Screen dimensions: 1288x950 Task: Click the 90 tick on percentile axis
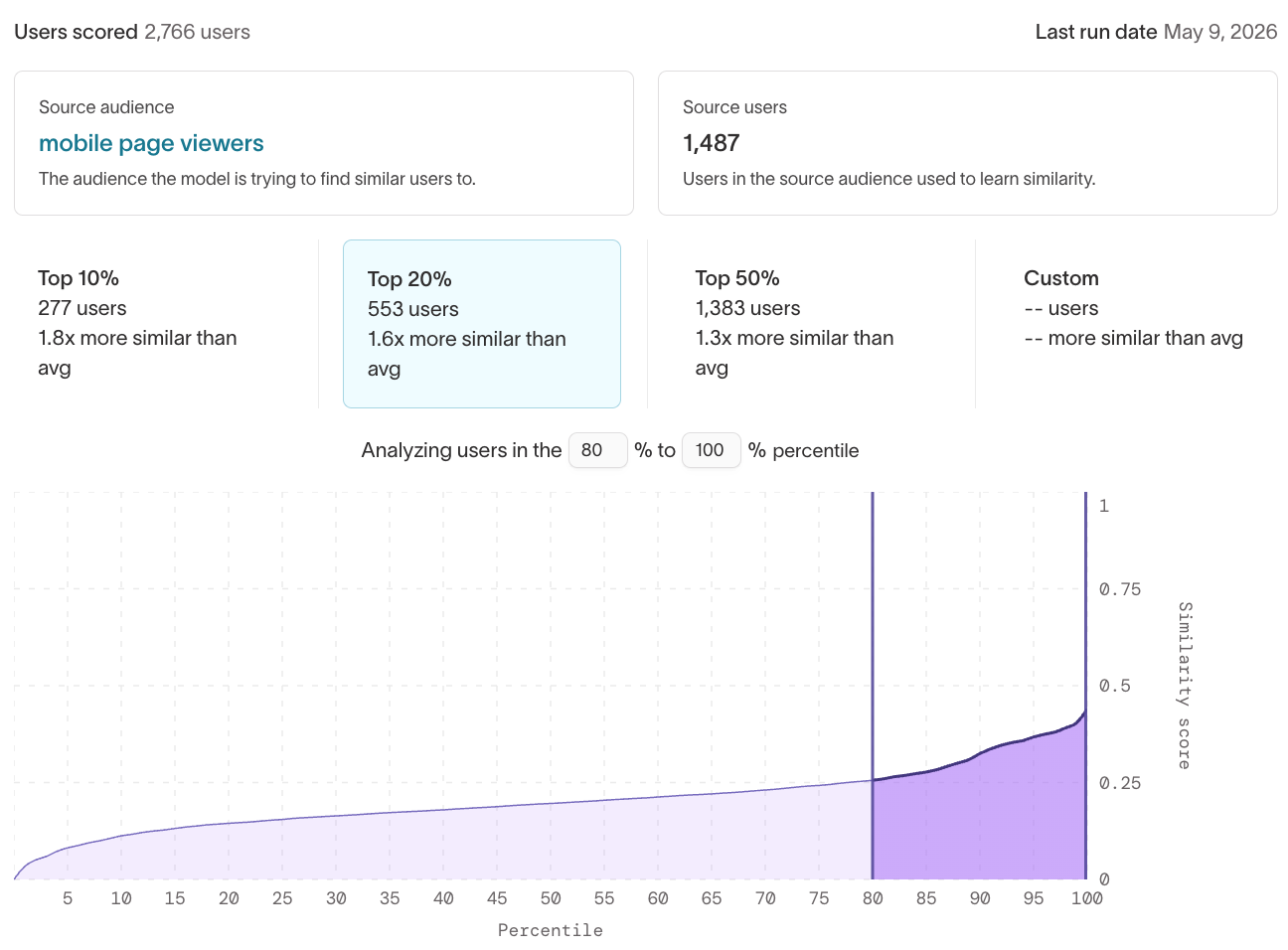[x=980, y=898]
